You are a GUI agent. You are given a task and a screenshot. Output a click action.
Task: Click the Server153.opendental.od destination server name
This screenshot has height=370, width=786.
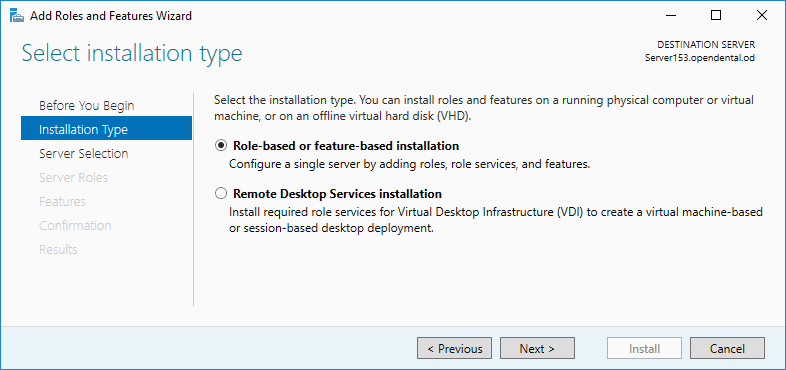point(700,58)
